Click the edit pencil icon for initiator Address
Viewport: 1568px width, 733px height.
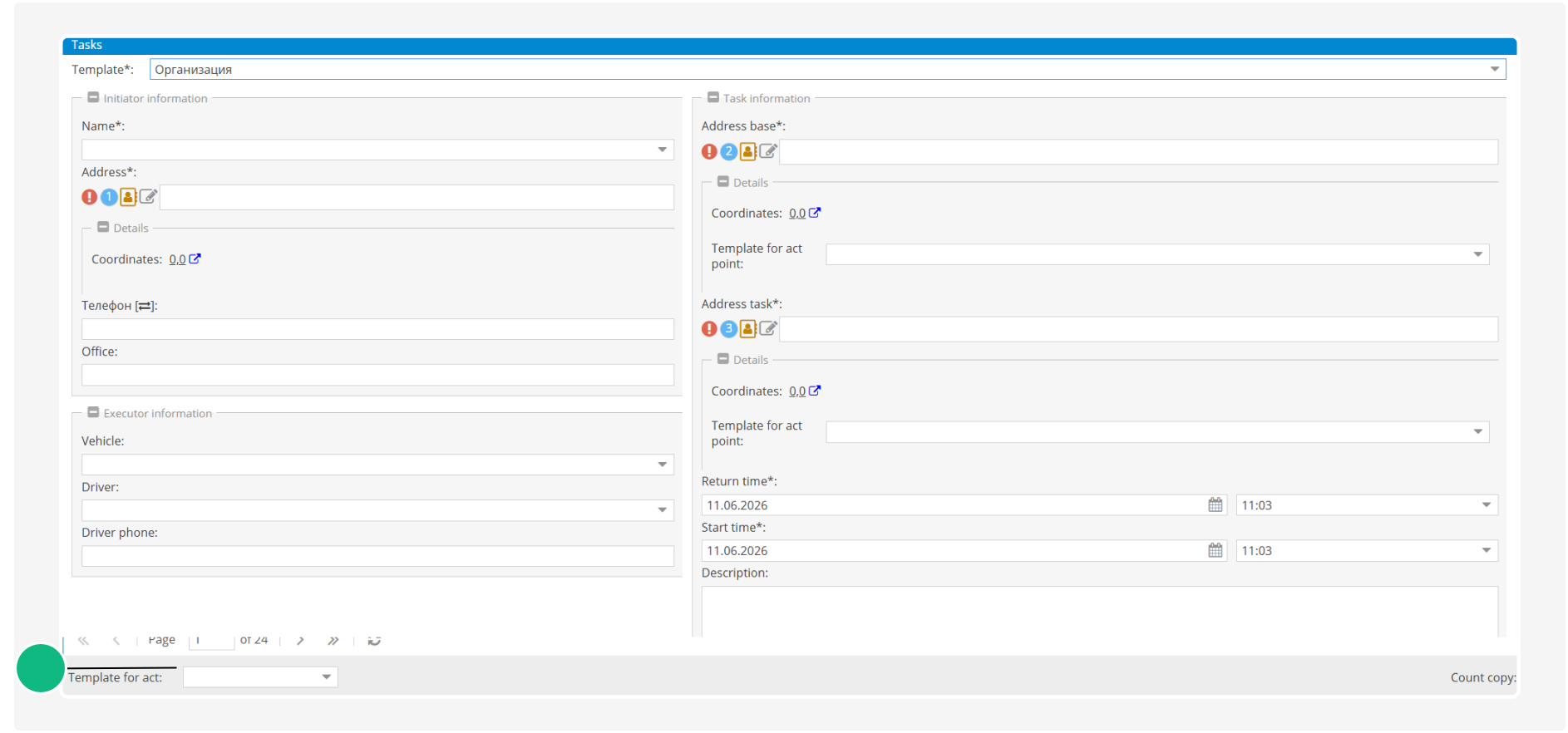[x=148, y=197]
